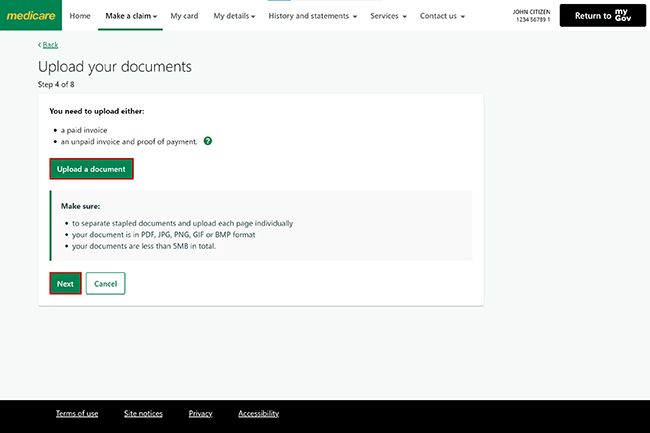Click the 'Make sure:' heading
The height and width of the screenshot is (433, 650).
(80, 206)
